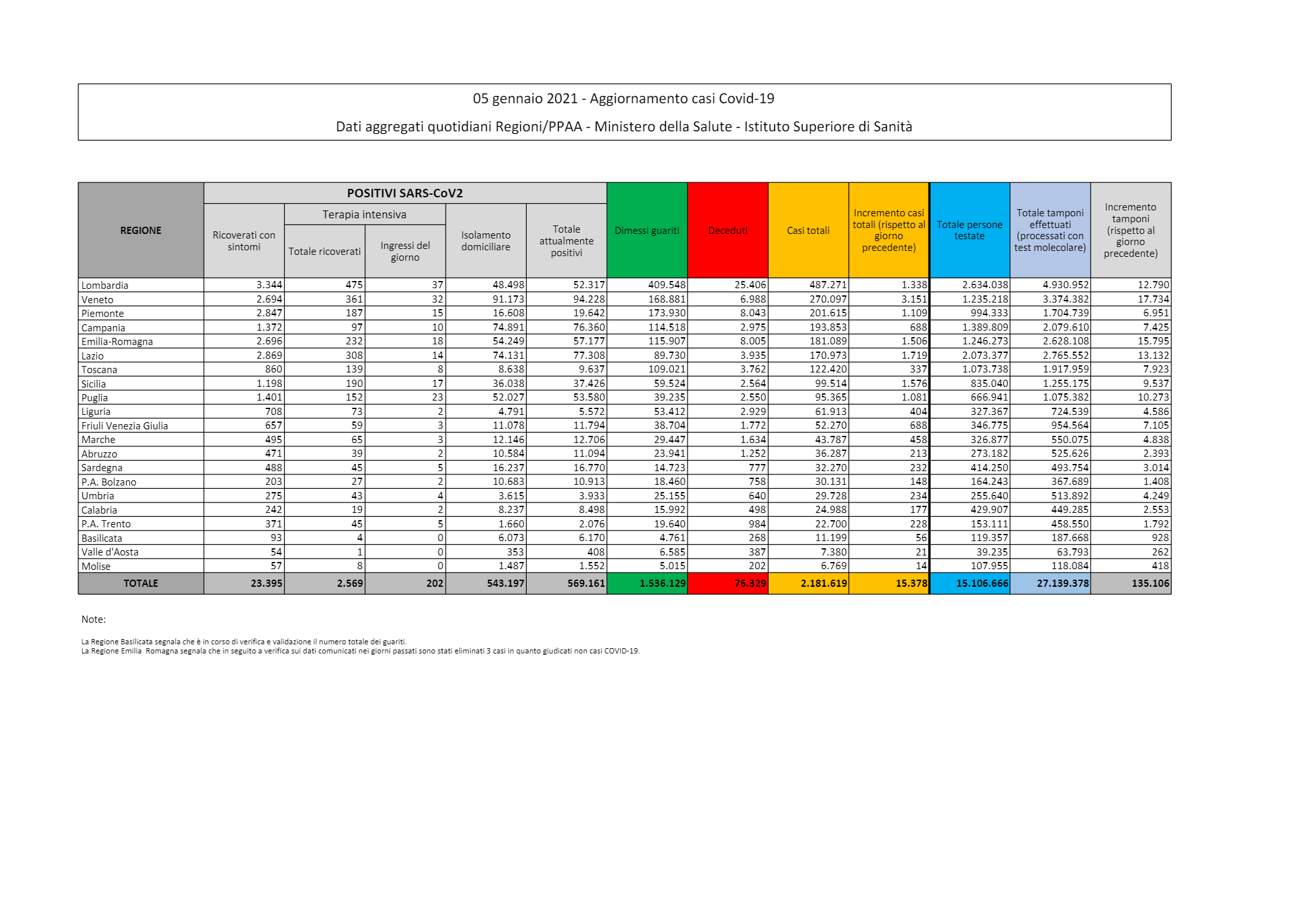Click the Ricoverati con sintomi header
The width and height of the screenshot is (1307, 924).
point(244,241)
